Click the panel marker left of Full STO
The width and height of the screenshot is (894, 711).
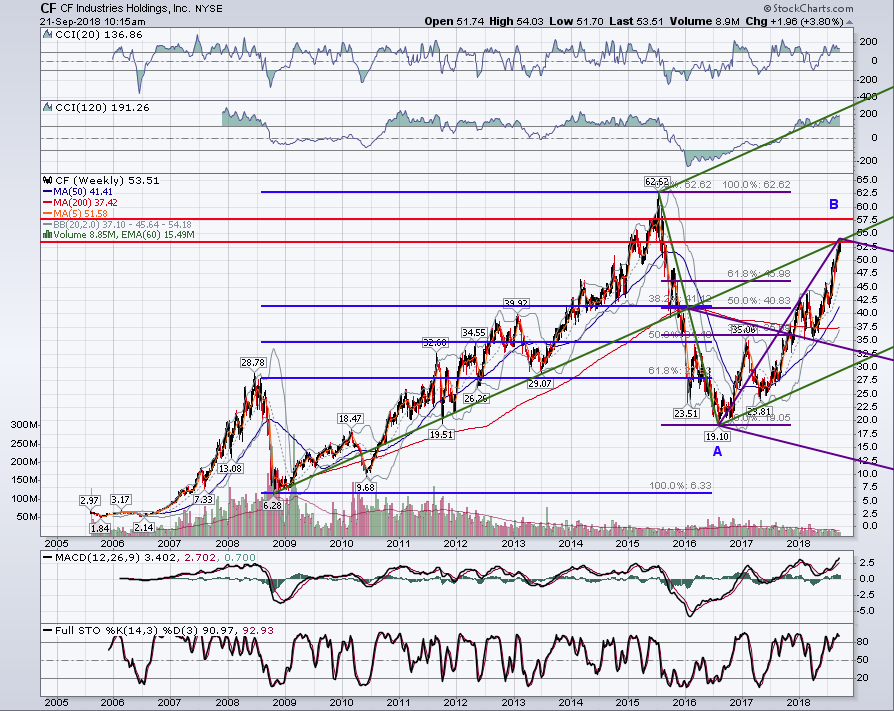pos(48,631)
